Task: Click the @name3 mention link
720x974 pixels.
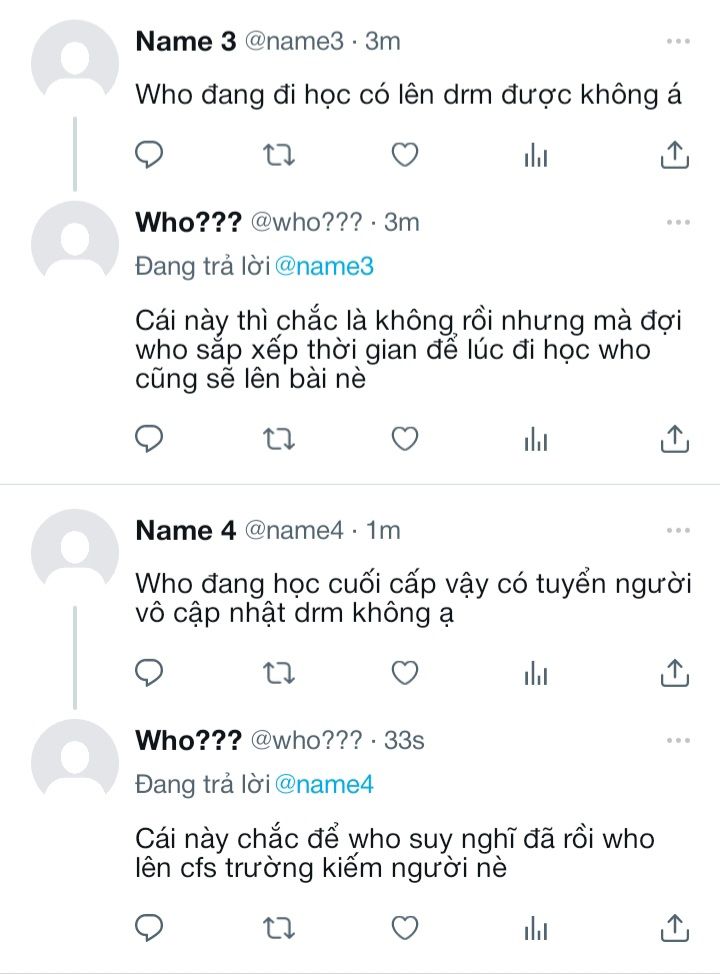Action: (x=324, y=266)
